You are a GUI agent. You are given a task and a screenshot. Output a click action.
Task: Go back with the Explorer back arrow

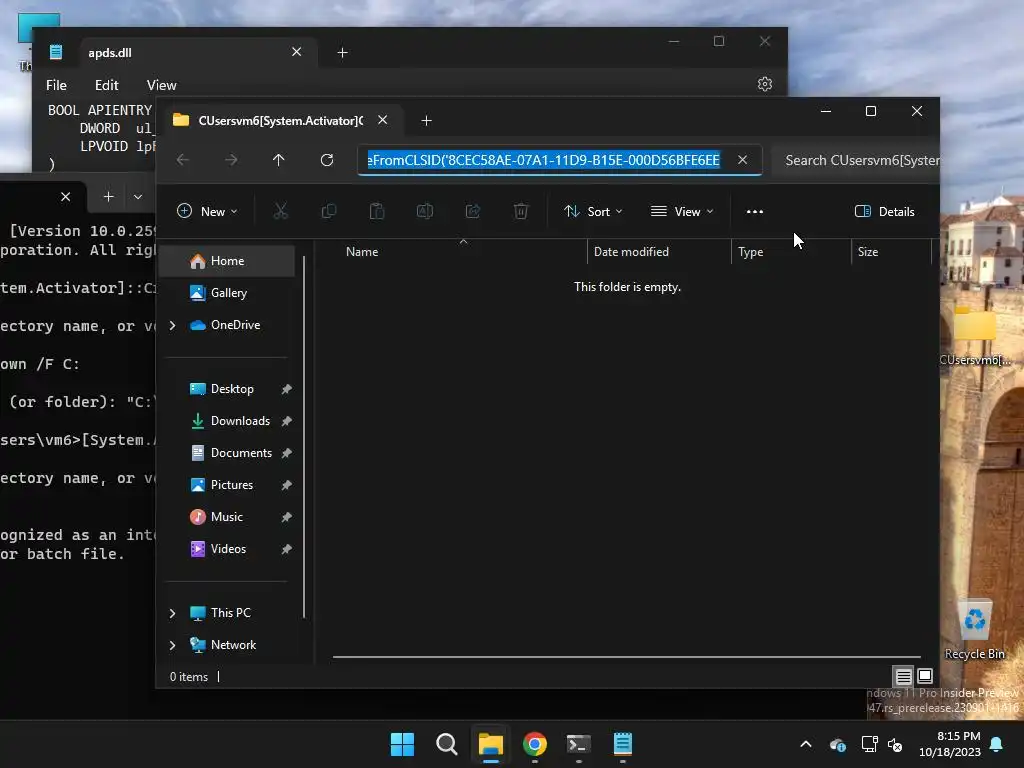(183, 160)
